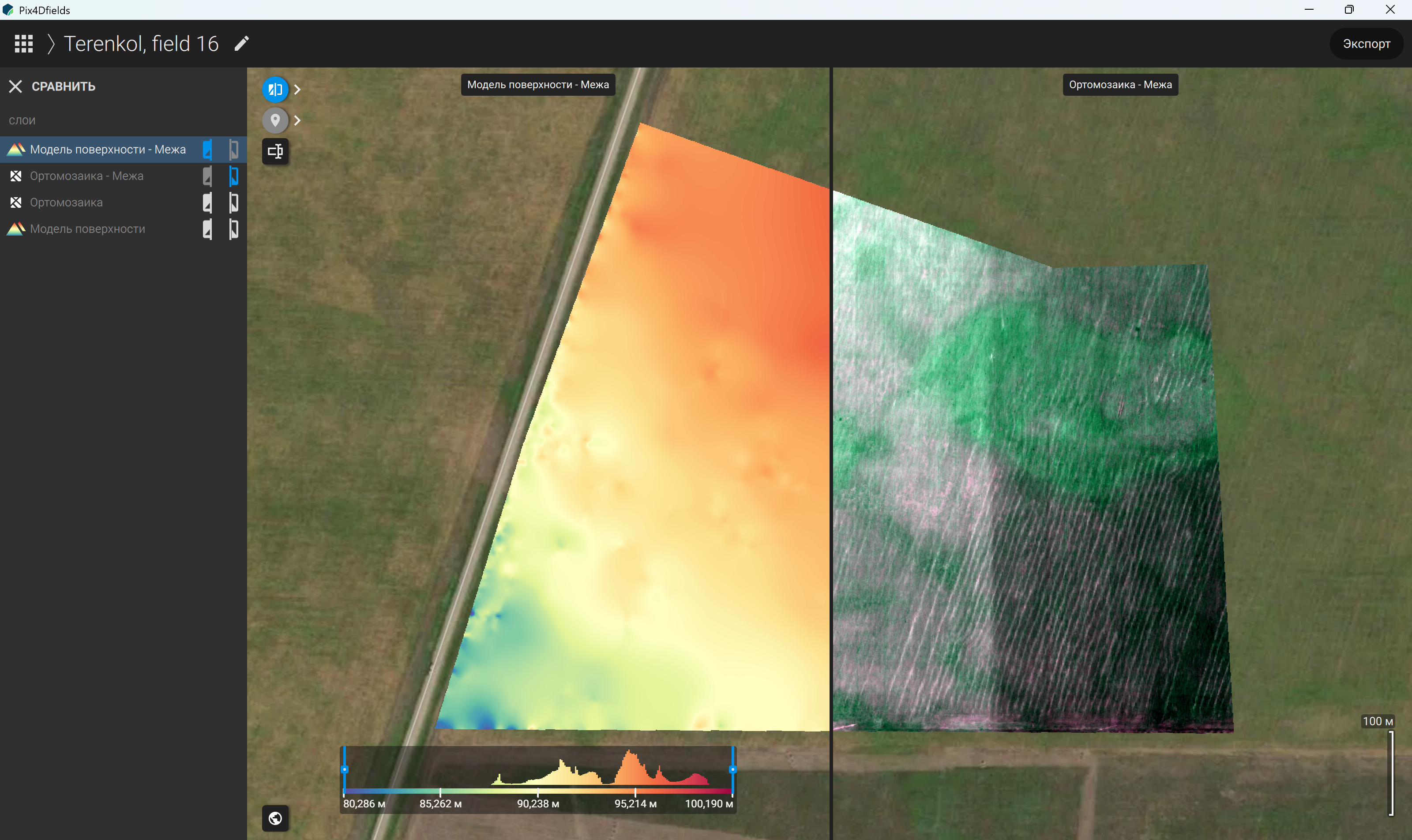Click the 80,286 м minimum elevation value
Image resolution: width=1412 pixels, height=840 pixels.
[x=364, y=804]
